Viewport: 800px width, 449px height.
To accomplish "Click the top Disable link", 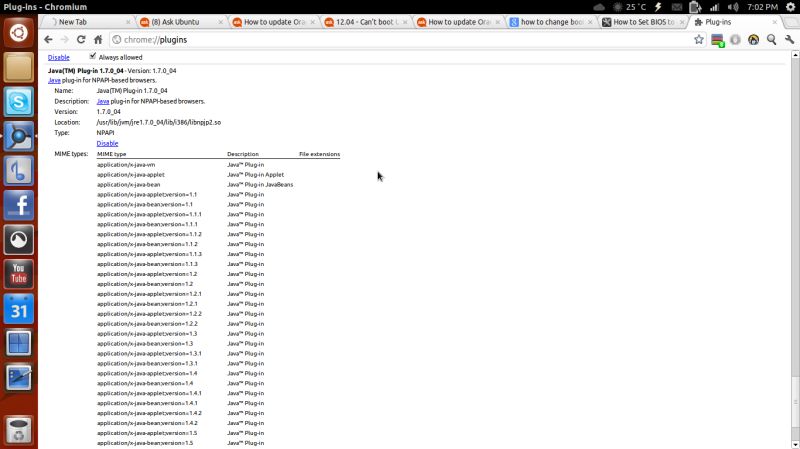I will 59,58.
